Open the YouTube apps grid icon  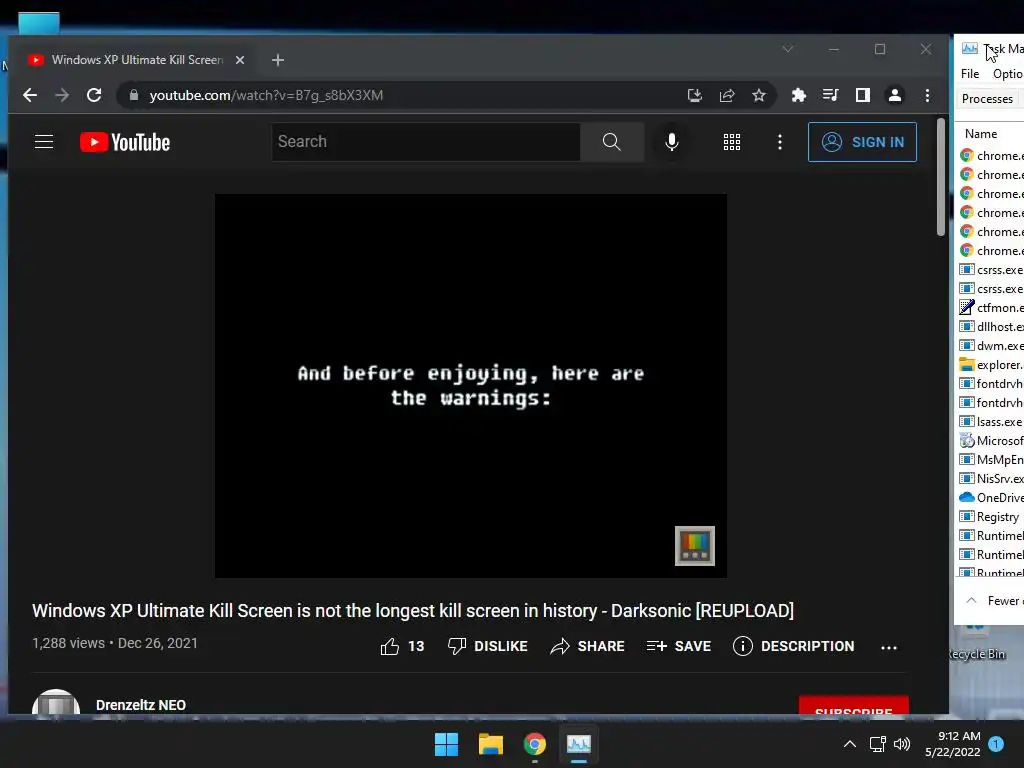pos(732,142)
